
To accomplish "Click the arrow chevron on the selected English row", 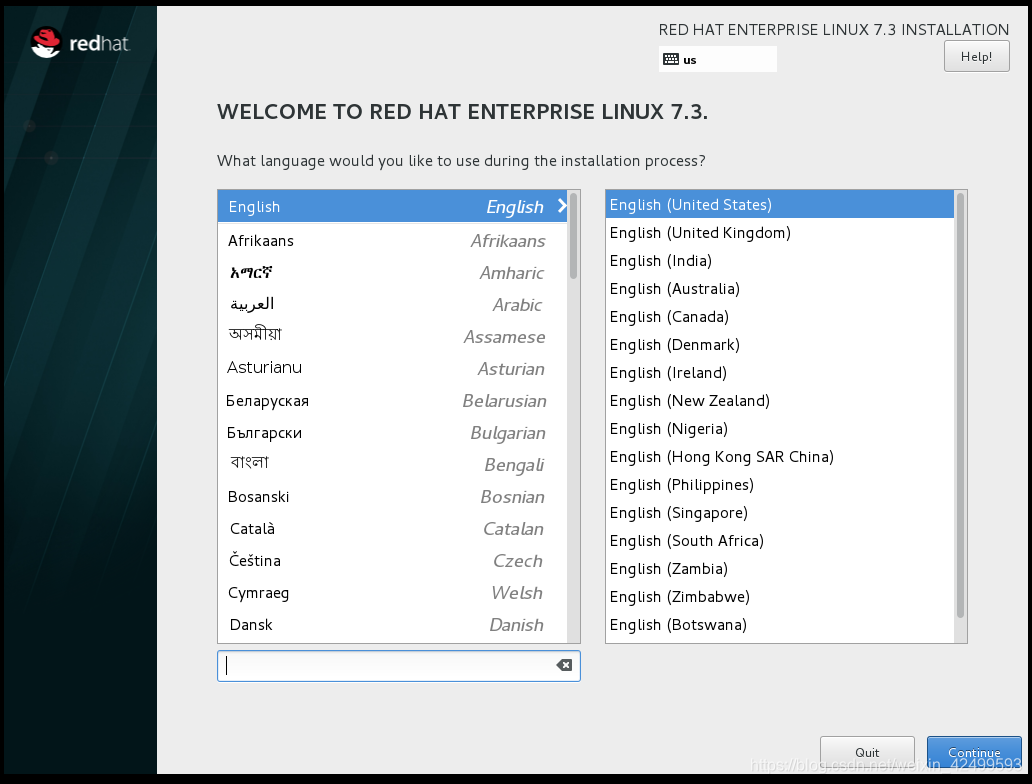I will 562,206.
